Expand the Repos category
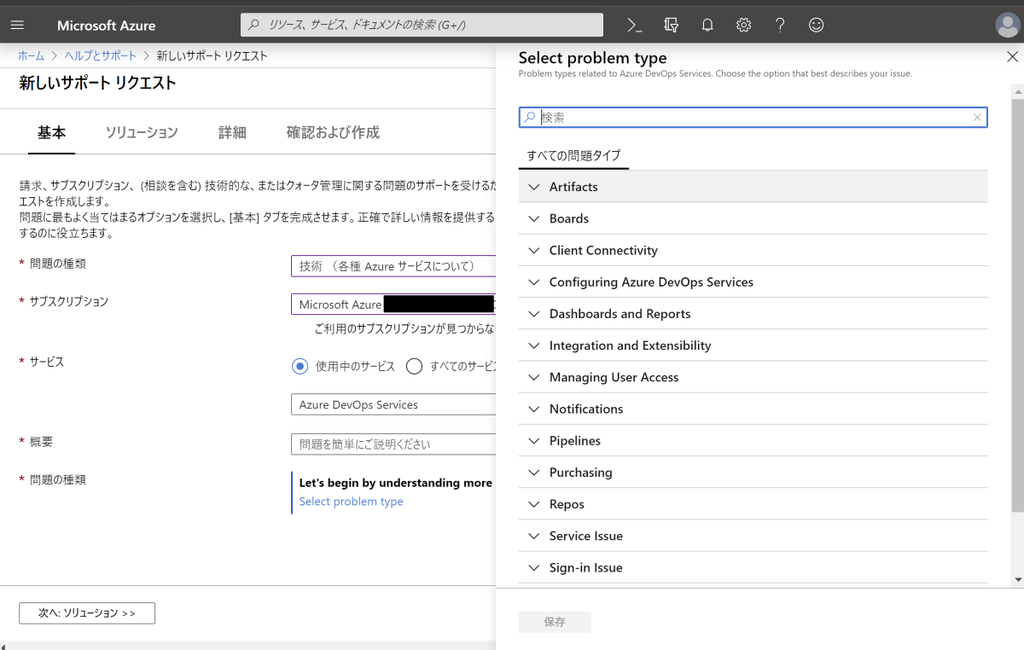 753,504
